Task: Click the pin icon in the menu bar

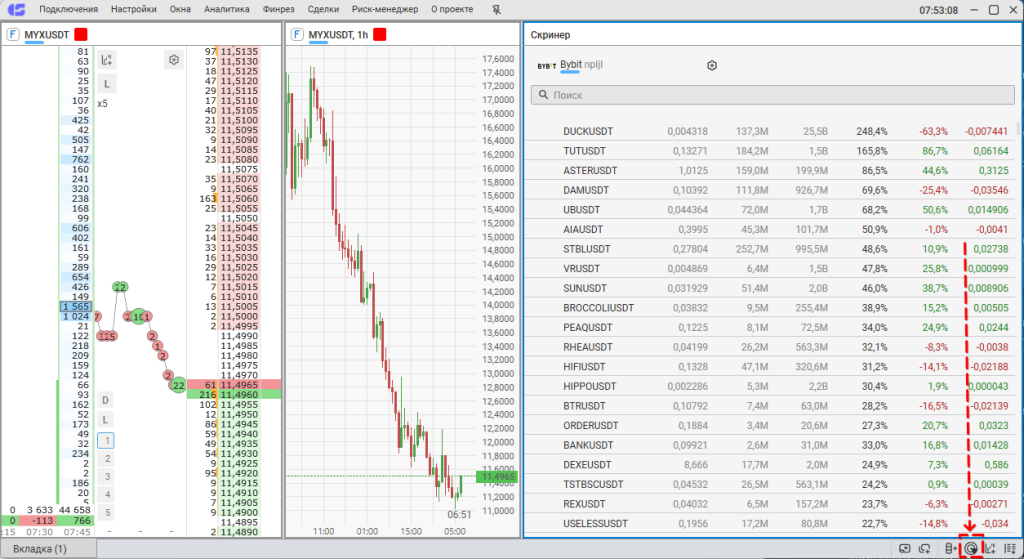Action: pos(498,9)
